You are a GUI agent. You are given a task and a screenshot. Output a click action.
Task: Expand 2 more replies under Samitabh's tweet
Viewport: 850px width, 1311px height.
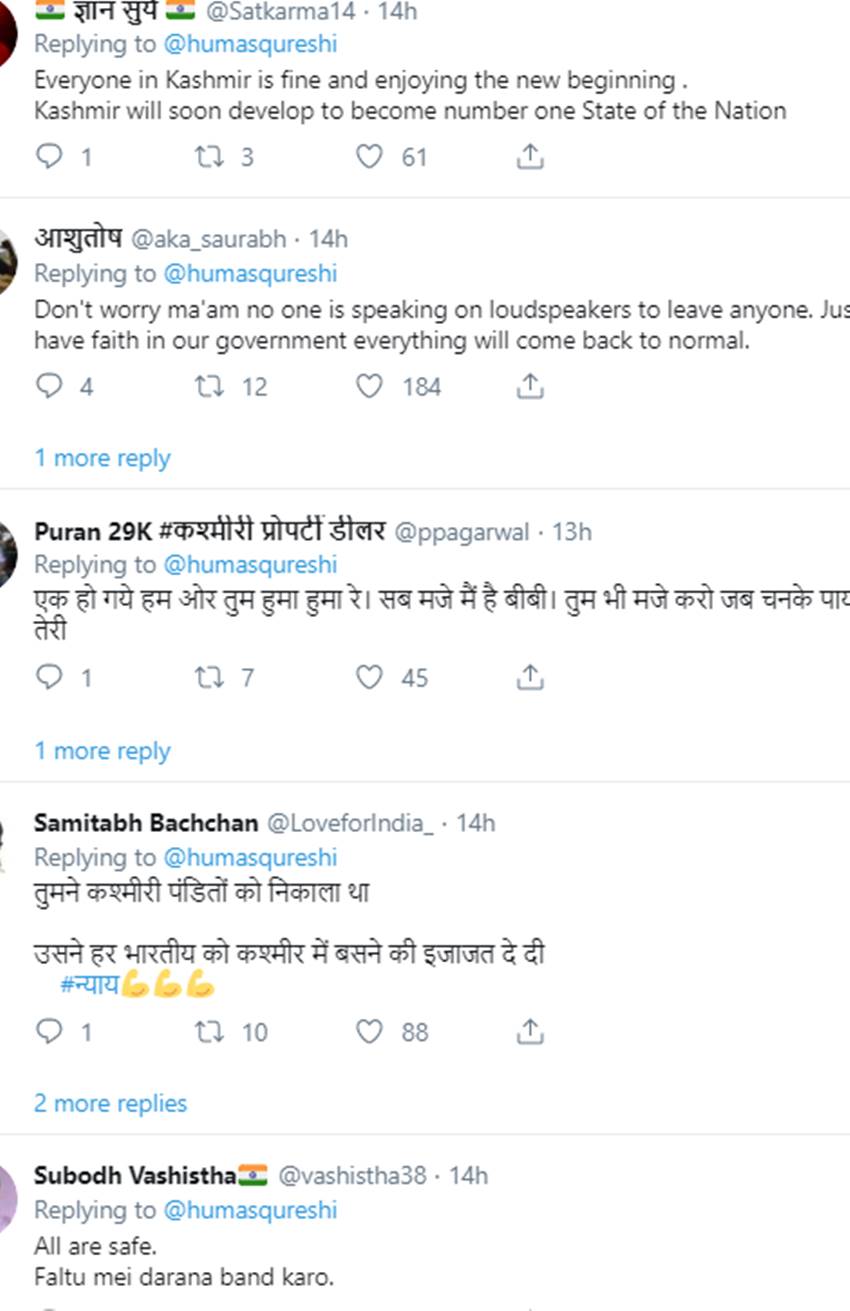(110, 1103)
